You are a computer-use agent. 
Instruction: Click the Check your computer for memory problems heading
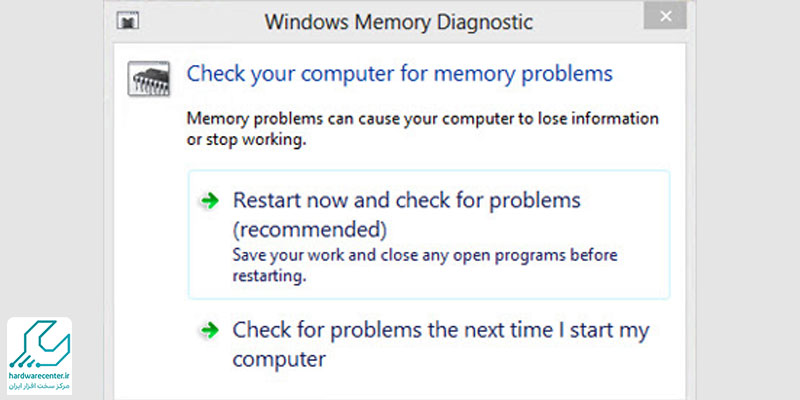pos(399,74)
